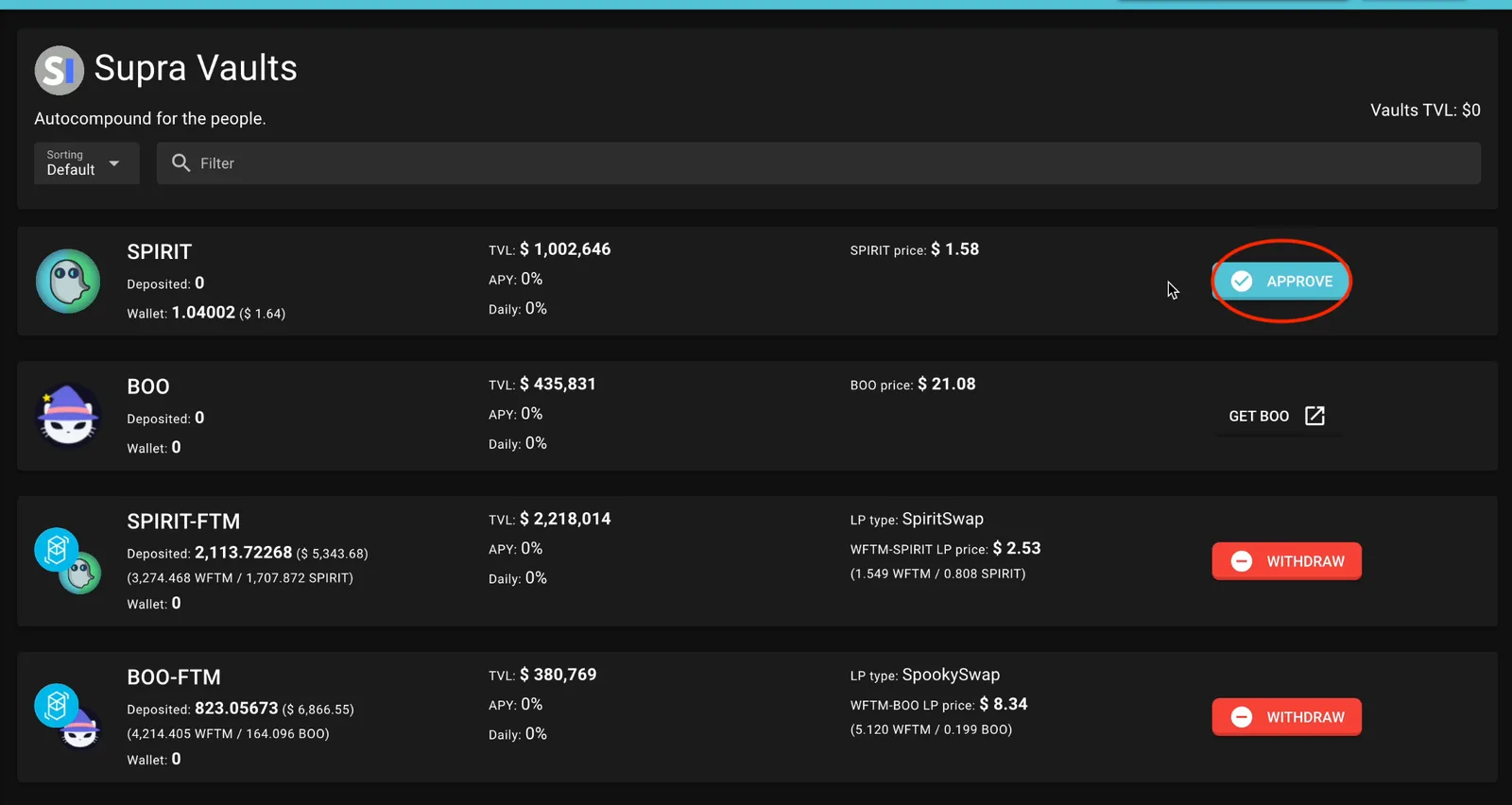Click the 4,214.405 WFTM / 164.096 BOO breakdown

[228, 733]
